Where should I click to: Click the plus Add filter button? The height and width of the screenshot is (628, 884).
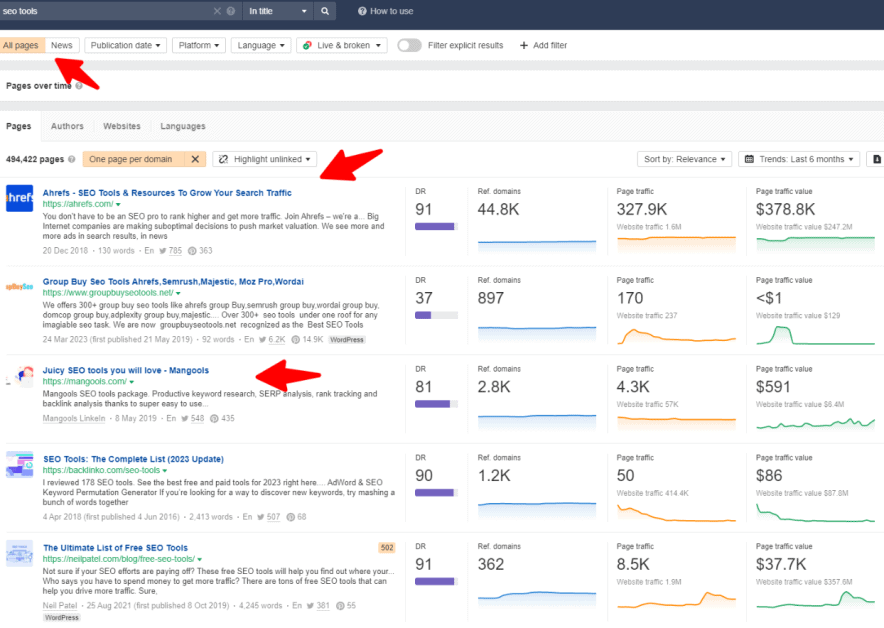pos(543,45)
